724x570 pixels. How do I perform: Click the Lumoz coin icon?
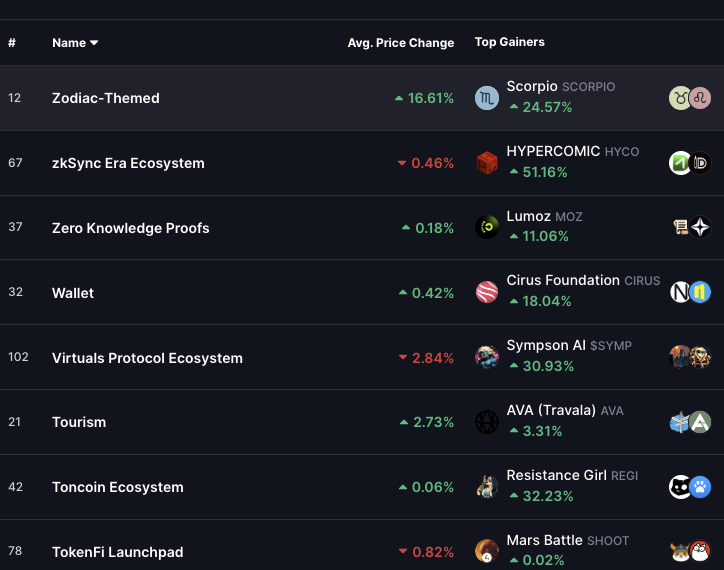pos(487,227)
